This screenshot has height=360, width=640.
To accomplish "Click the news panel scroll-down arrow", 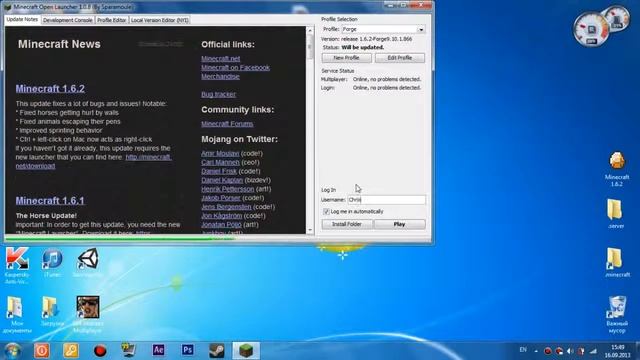I will pyautogui.click(x=310, y=230).
